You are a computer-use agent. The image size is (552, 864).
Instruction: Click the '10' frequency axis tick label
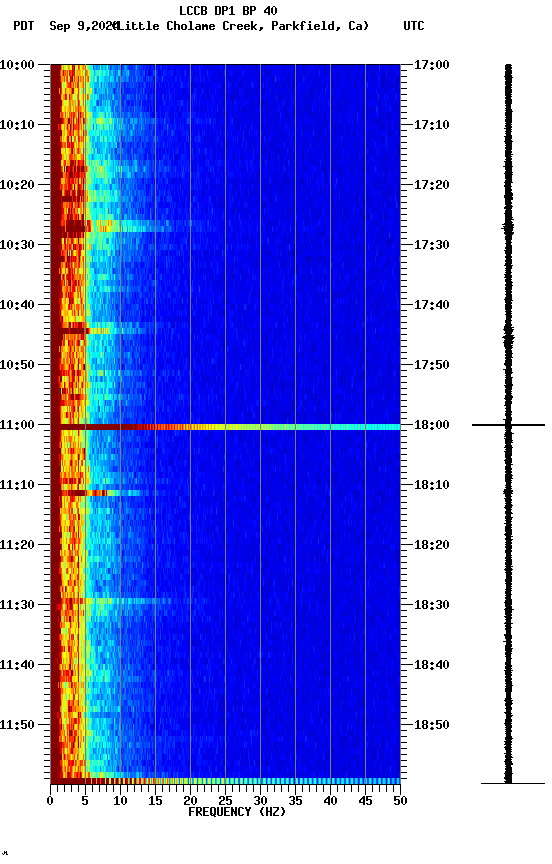120,802
